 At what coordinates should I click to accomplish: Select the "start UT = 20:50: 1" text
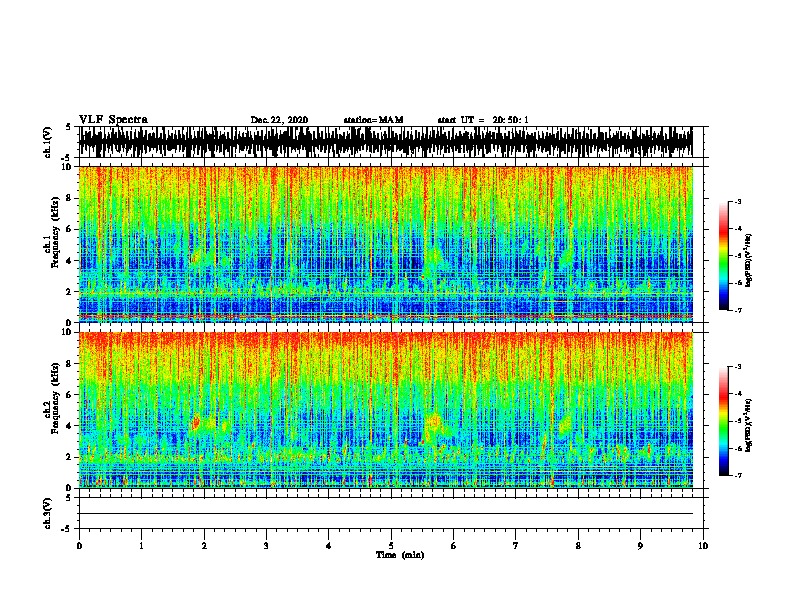(x=482, y=120)
